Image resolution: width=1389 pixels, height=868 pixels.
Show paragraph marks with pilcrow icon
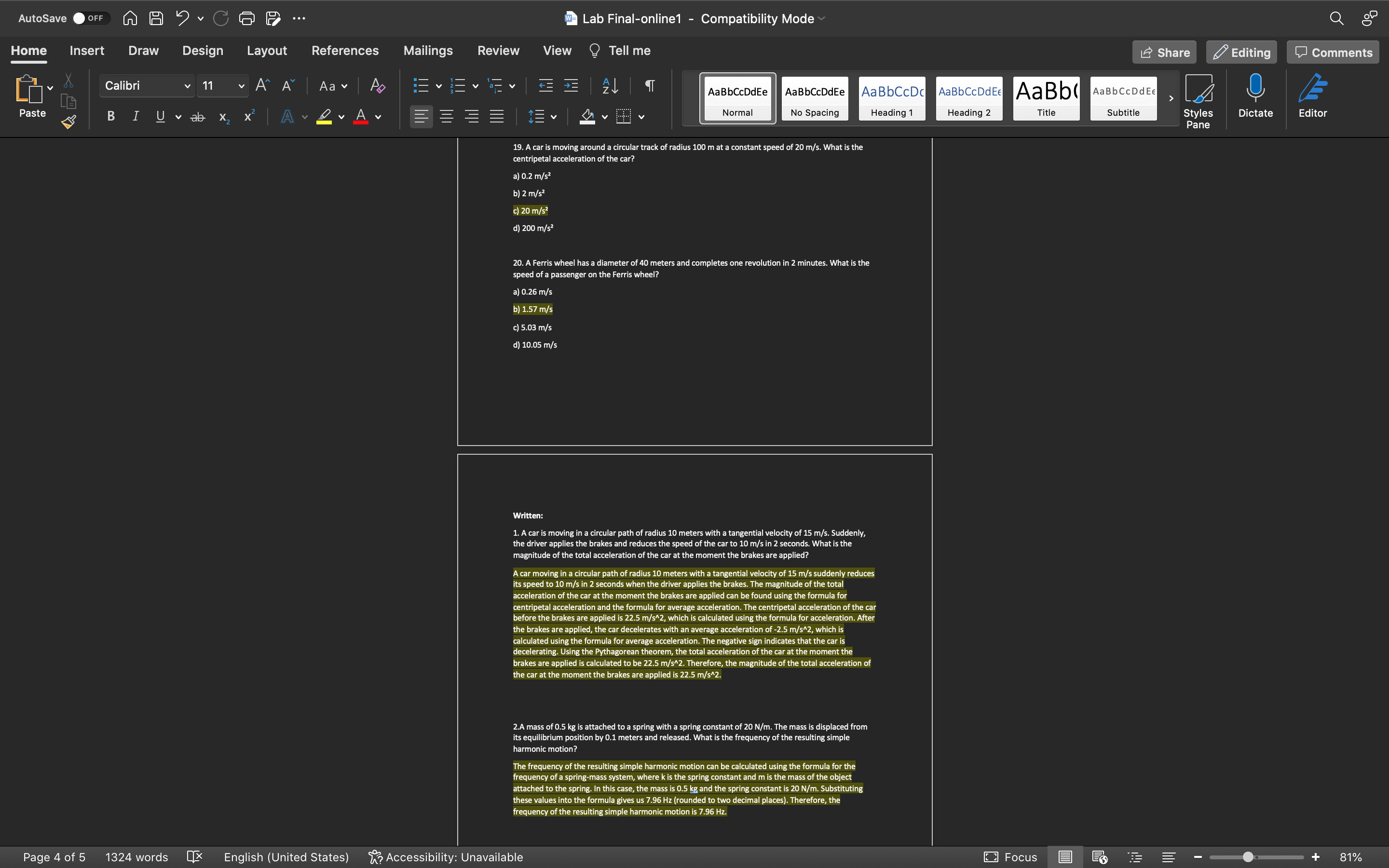tap(649, 85)
